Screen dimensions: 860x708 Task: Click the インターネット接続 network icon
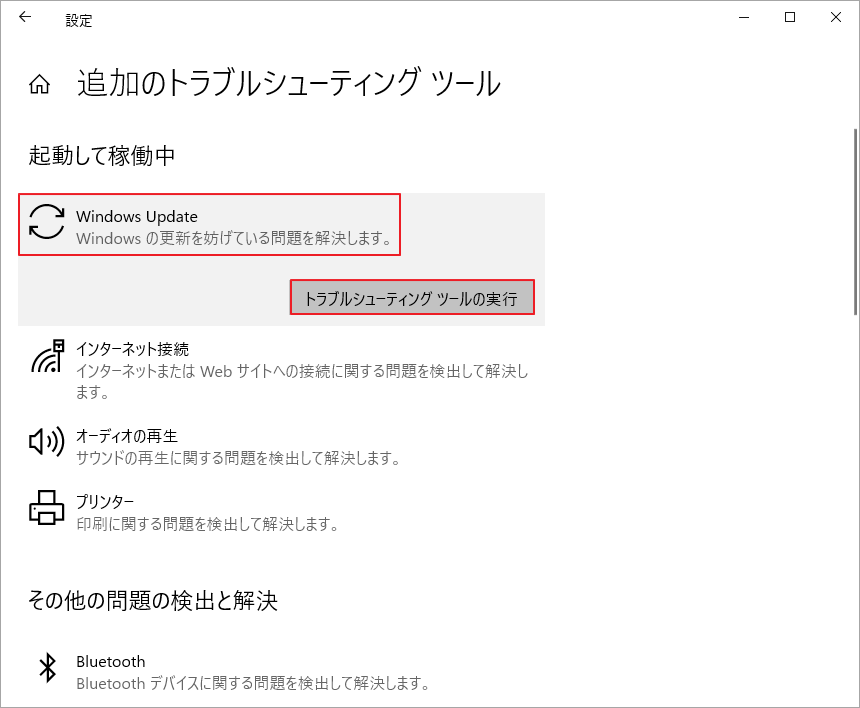click(48, 356)
